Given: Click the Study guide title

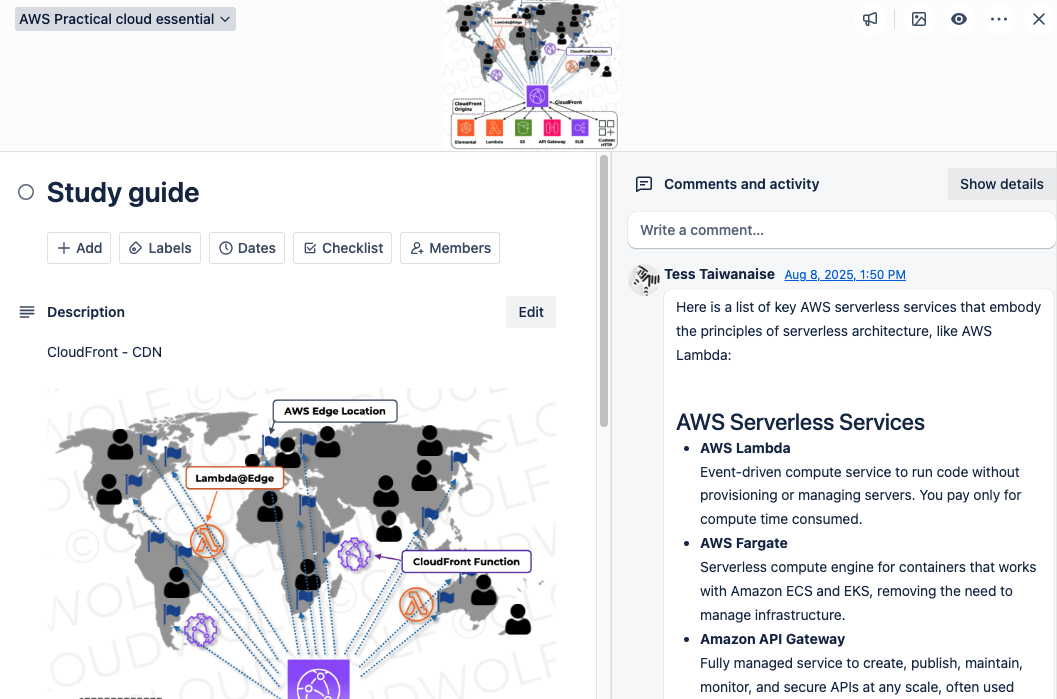Looking at the screenshot, I should [x=123, y=193].
